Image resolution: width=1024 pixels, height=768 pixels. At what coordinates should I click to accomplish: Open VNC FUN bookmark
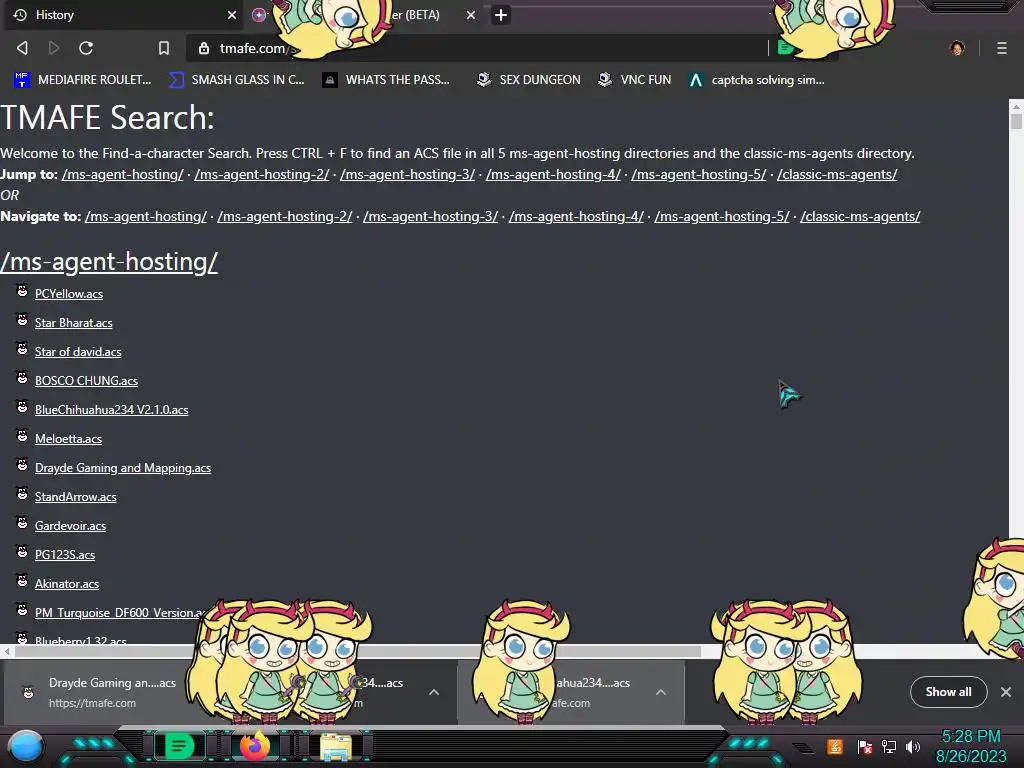pyautogui.click(x=635, y=80)
